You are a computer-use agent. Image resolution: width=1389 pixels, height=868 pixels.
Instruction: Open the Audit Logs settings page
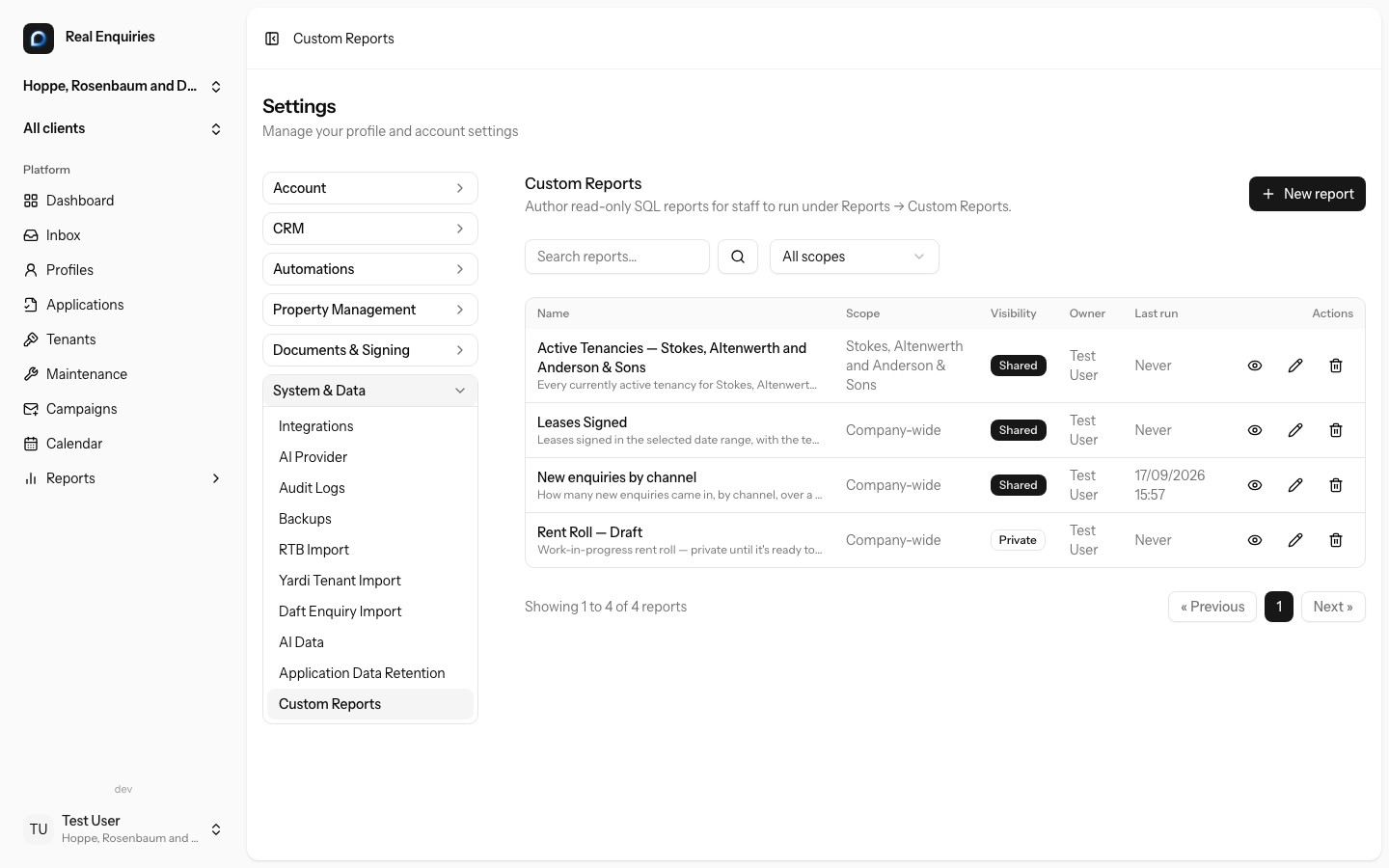coord(370,488)
